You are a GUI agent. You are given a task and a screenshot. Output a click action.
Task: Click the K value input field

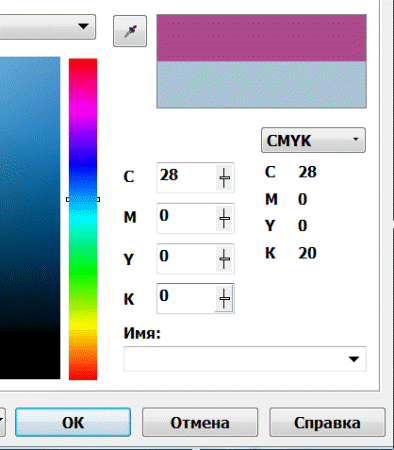click(x=186, y=299)
